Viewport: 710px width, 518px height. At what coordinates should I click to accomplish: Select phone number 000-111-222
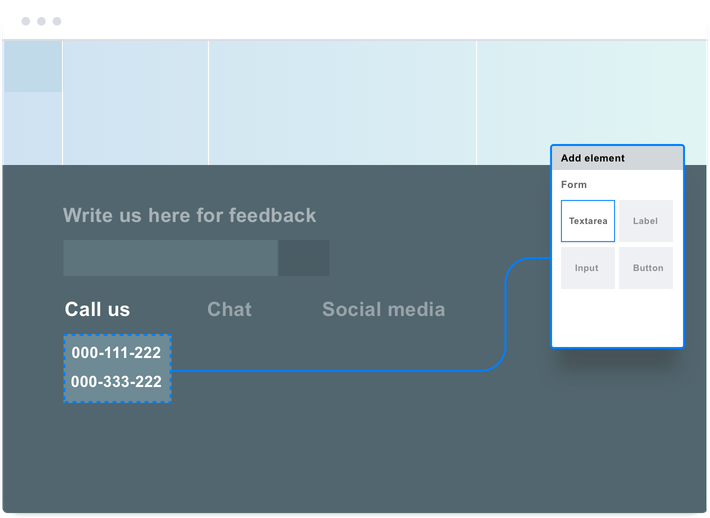[x=116, y=353]
